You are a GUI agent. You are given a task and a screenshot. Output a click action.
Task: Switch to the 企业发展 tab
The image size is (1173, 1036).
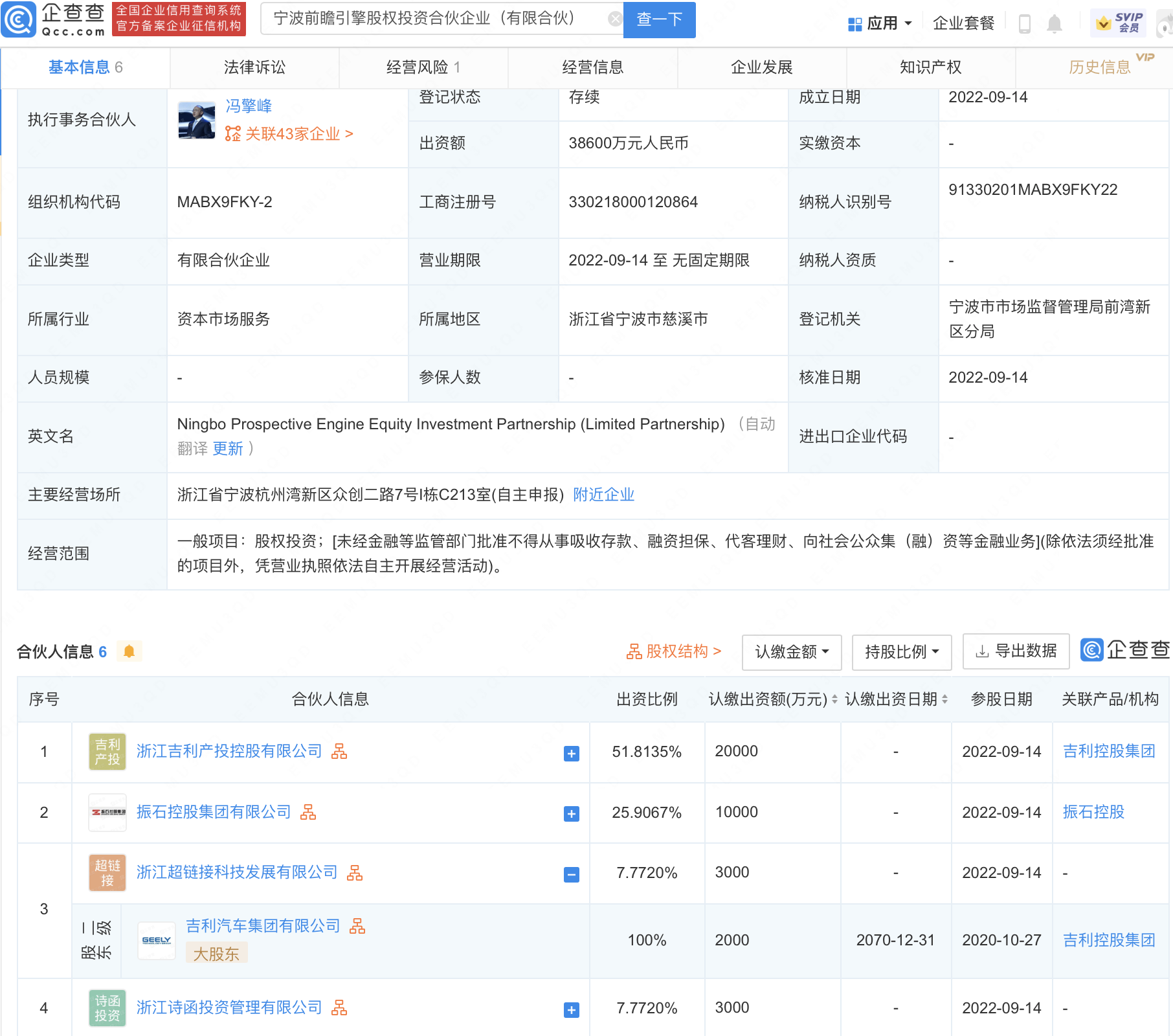762,67
